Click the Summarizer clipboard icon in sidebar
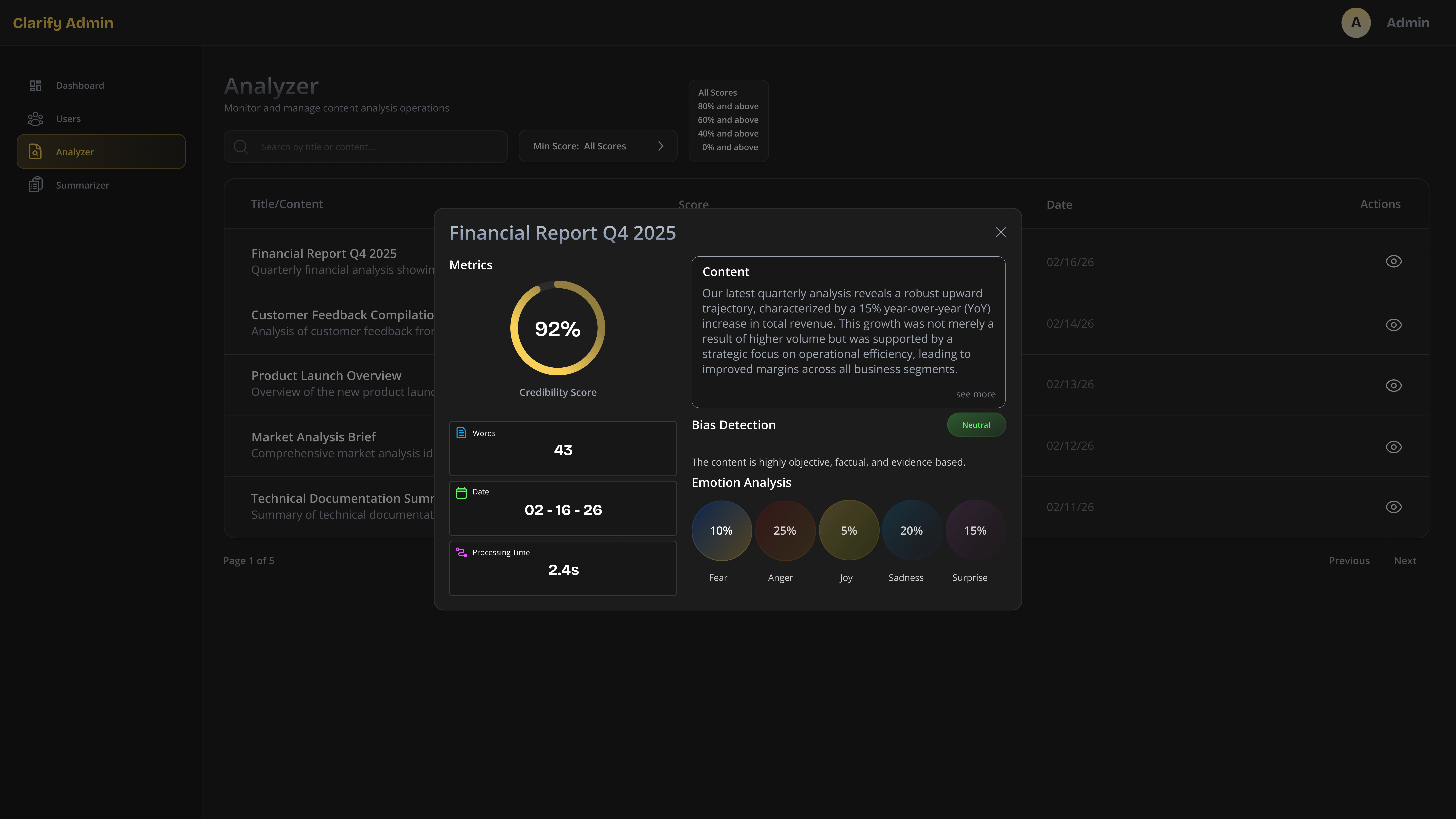 click(36, 185)
